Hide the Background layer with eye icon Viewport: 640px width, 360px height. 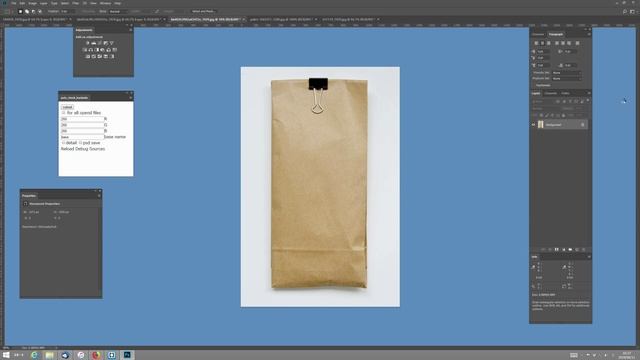coord(533,124)
